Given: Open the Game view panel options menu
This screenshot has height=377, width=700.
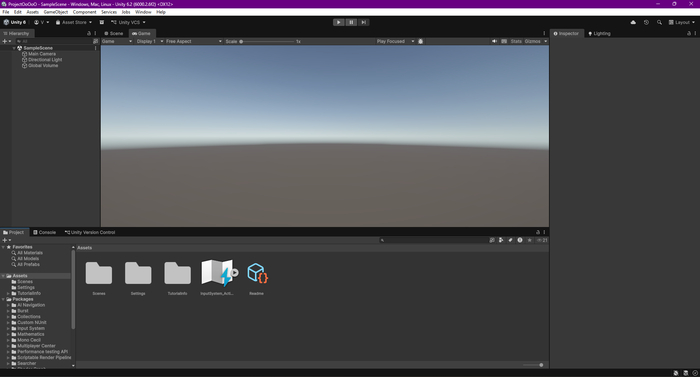Looking at the screenshot, I should pos(544,34).
